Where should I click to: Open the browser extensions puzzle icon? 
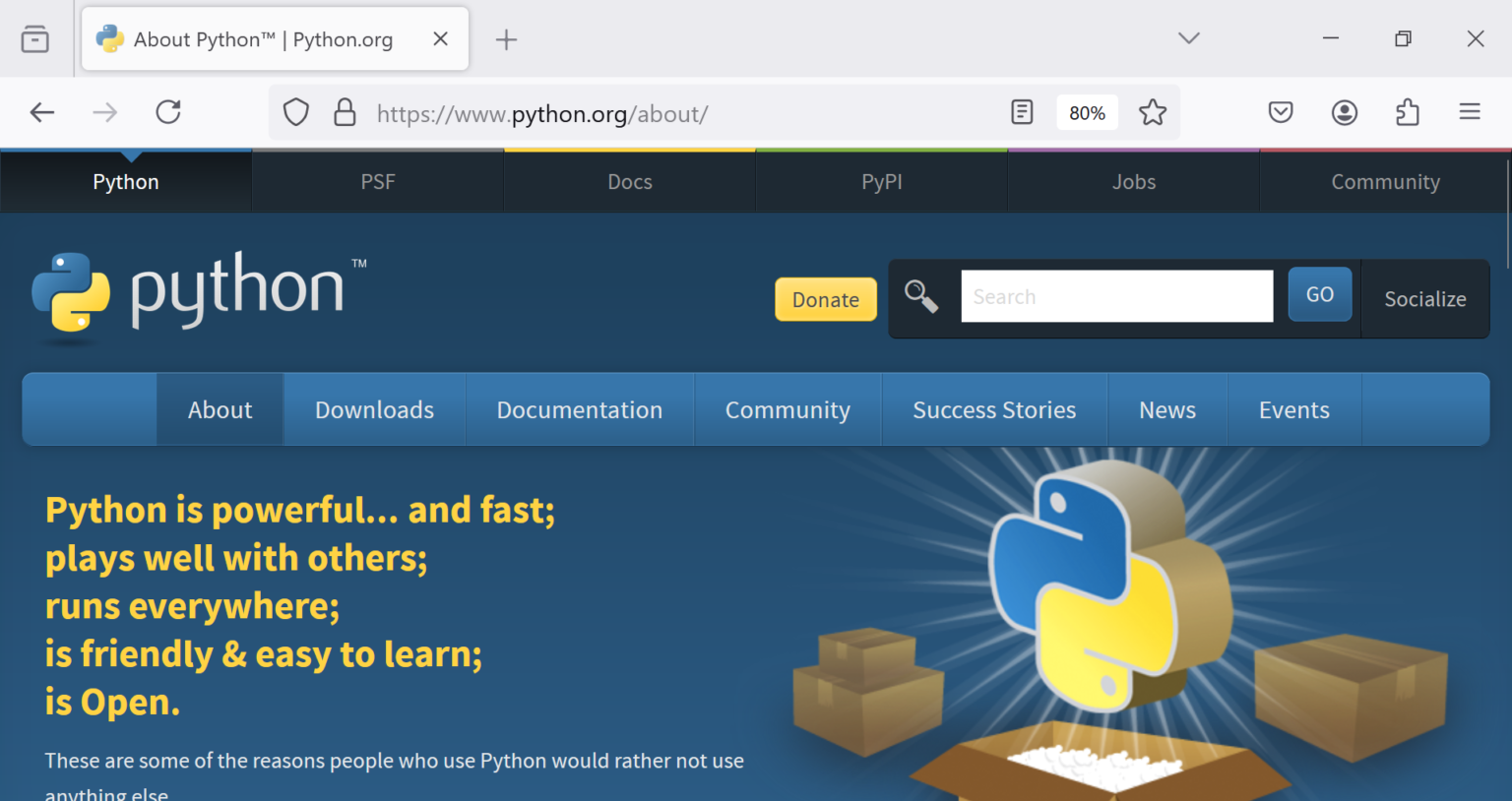pos(1407,112)
